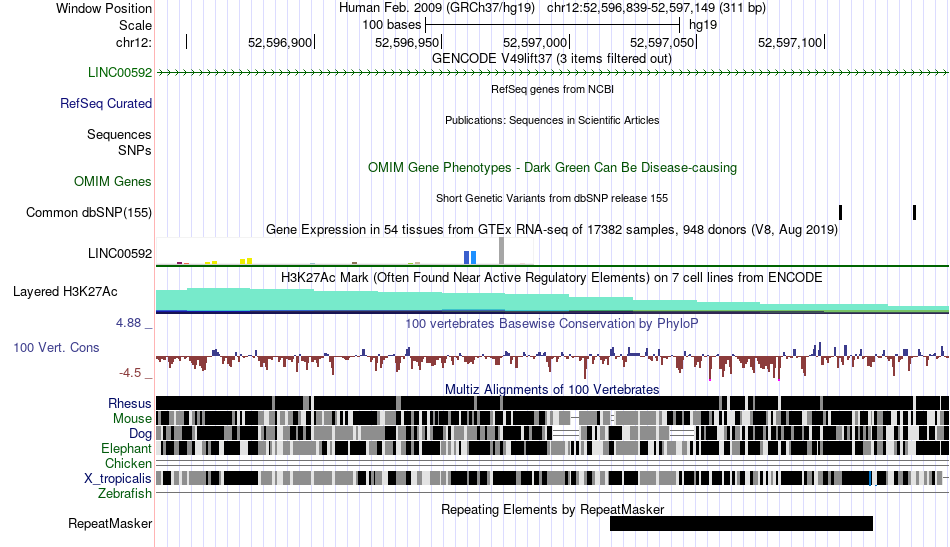The height and width of the screenshot is (547, 950).
Task: Click the OMIM Genes track label
Action: point(113,182)
